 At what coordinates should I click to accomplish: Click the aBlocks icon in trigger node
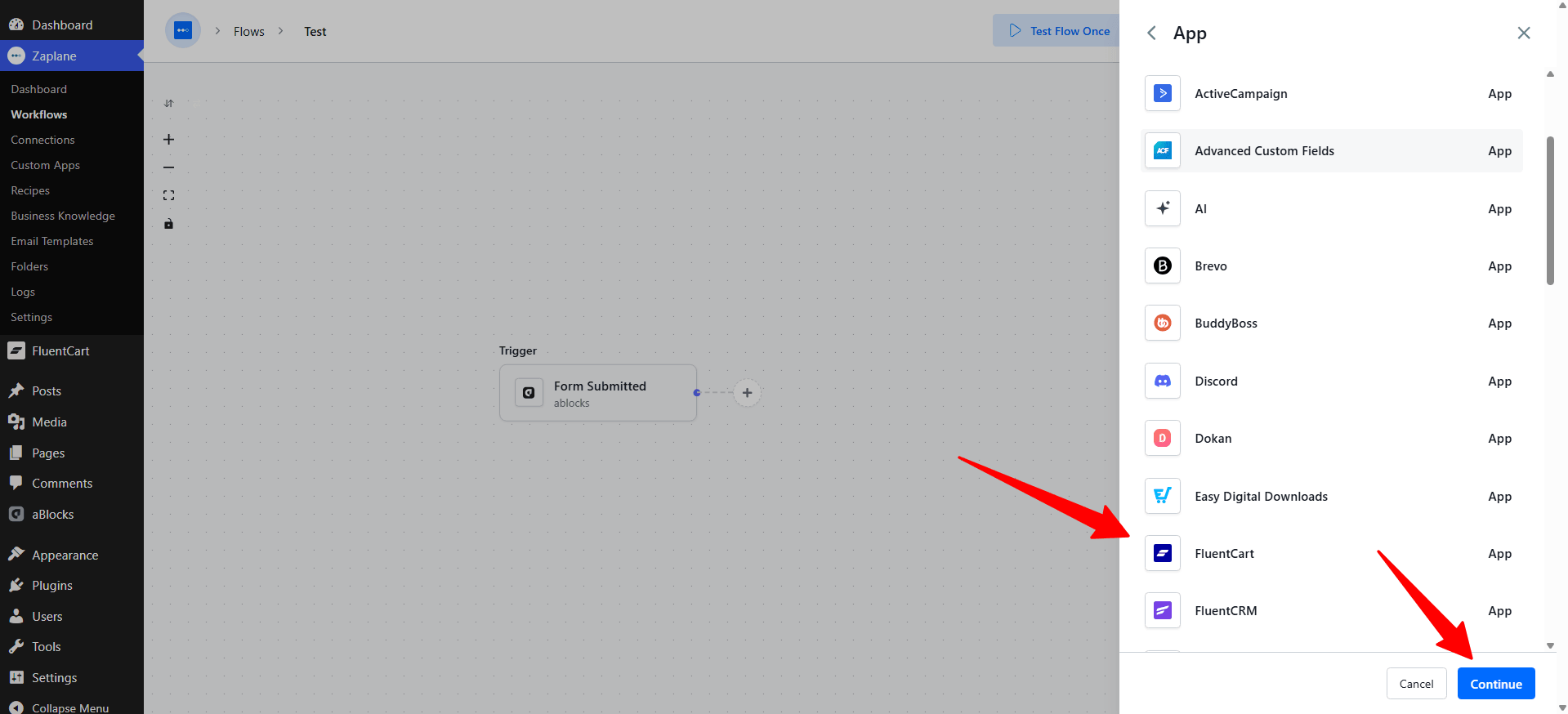click(529, 393)
